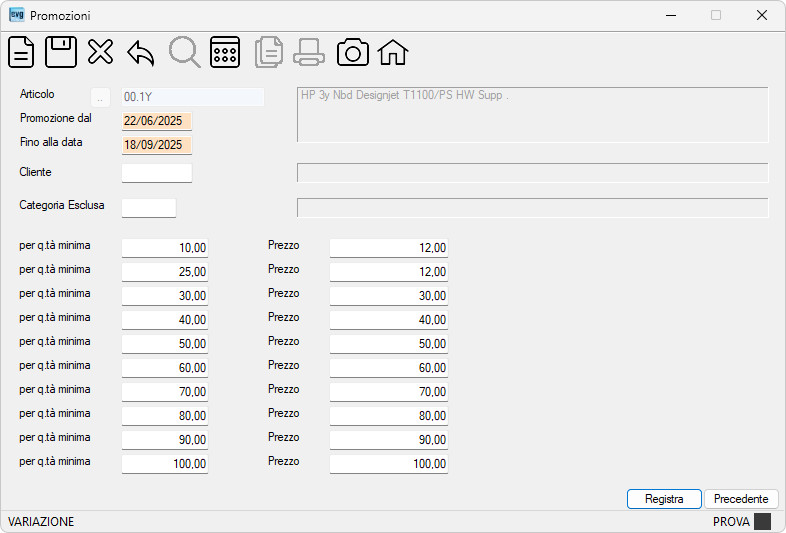
Task: Click the dark square beside PROVA
Action: [762, 521]
